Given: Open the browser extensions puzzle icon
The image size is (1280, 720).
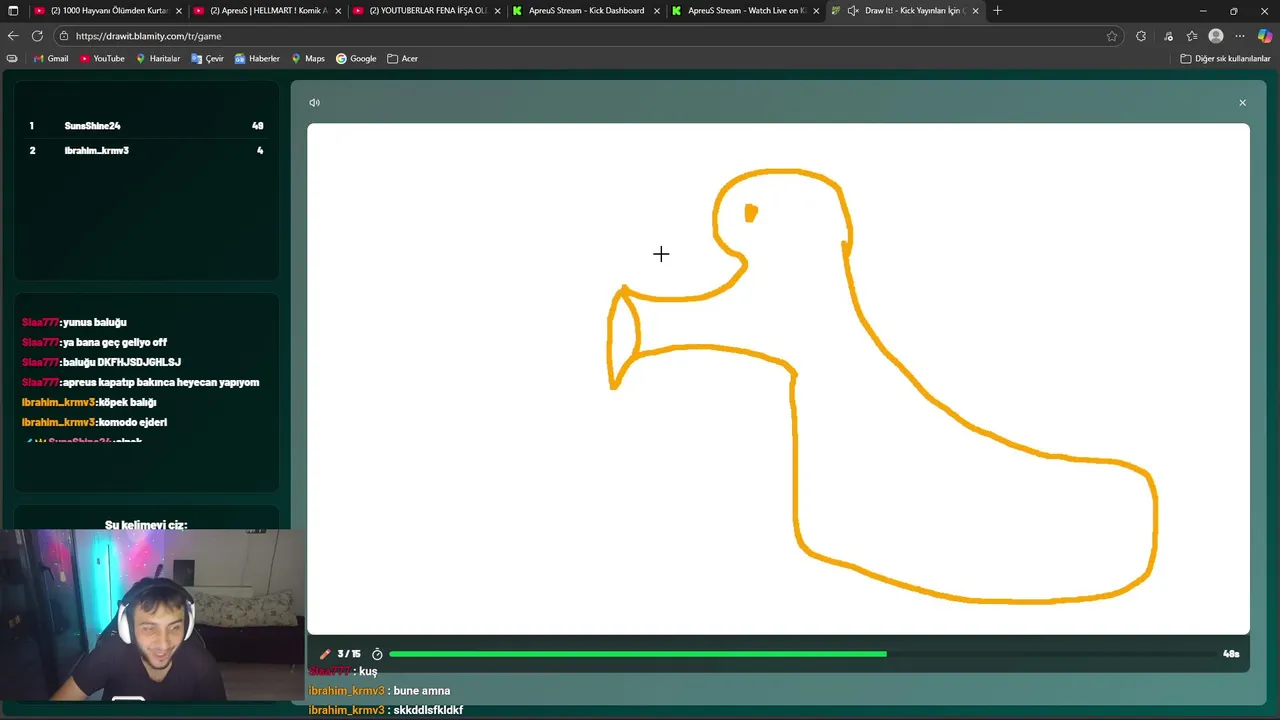Looking at the screenshot, I should pos(1141,36).
